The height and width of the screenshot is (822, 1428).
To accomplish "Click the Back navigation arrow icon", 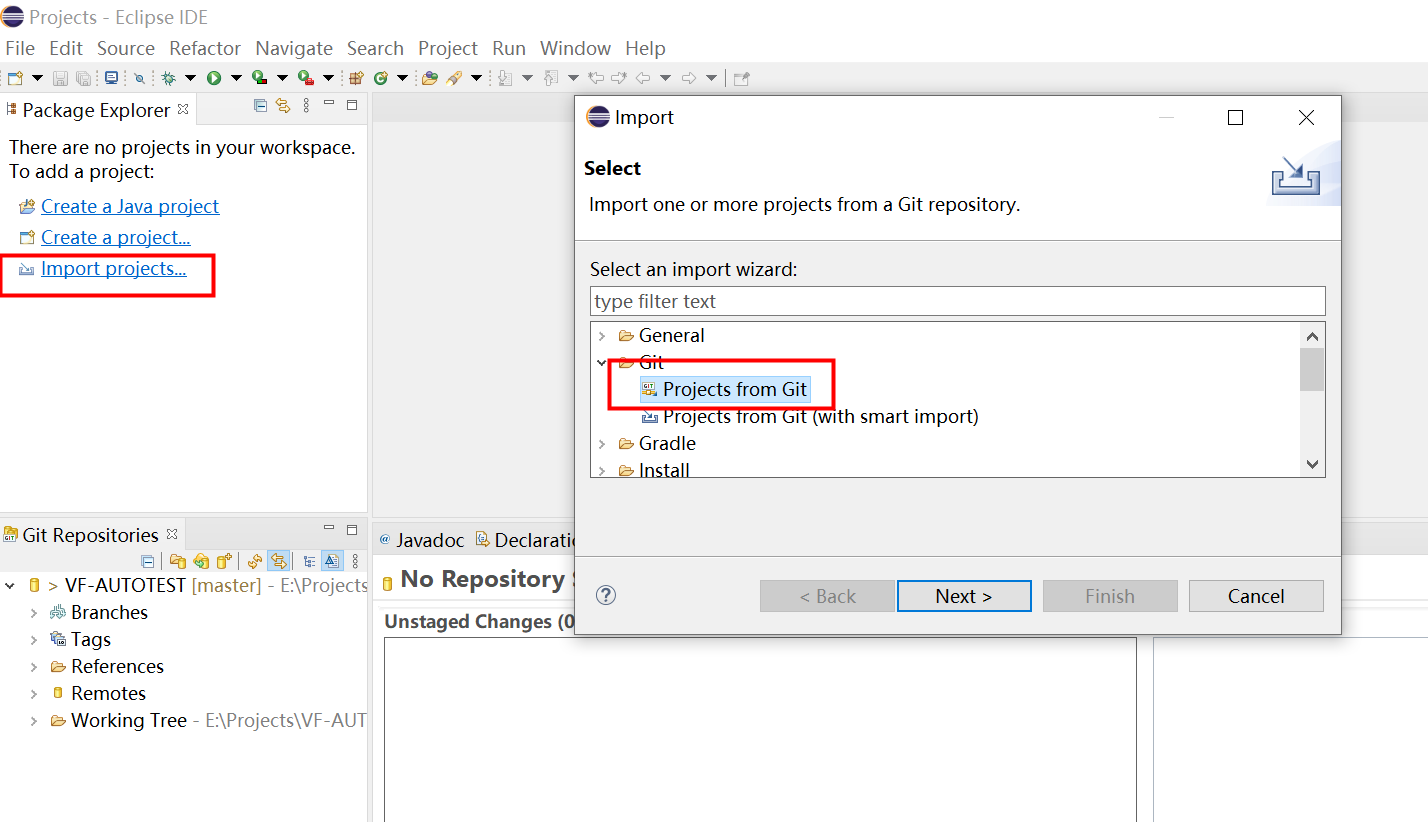I will click(643, 78).
